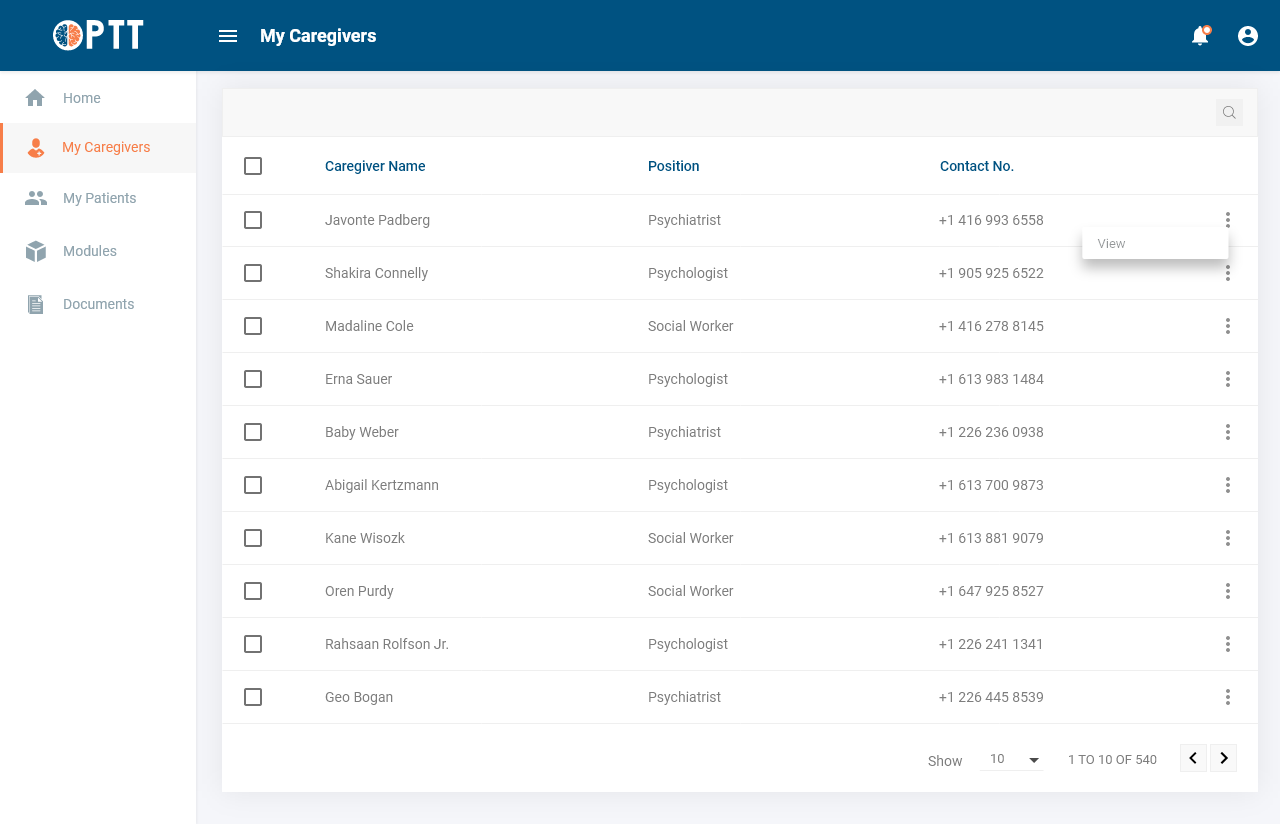1280x824 pixels.
Task: Navigate to My Patients in sidebar
Action: [x=99, y=198]
